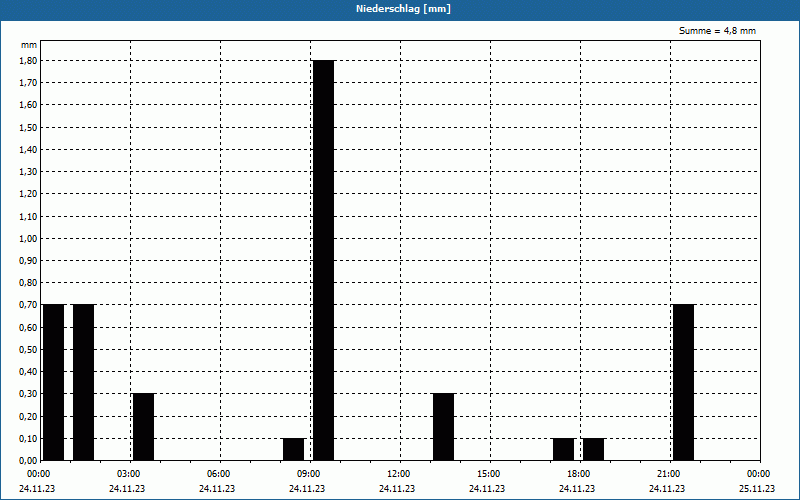
Task: Click the 0,20 y-axis value
Action: (29, 416)
